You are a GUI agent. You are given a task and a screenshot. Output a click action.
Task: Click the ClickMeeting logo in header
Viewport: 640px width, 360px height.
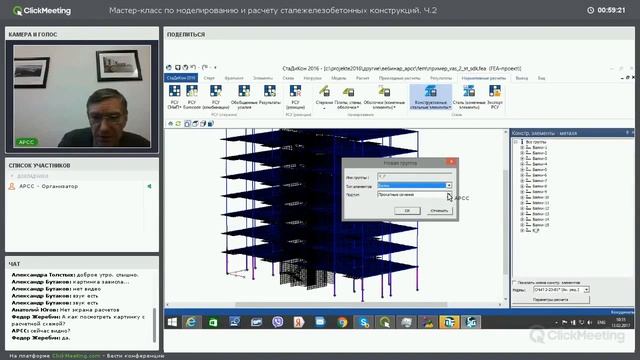click(42, 11)
